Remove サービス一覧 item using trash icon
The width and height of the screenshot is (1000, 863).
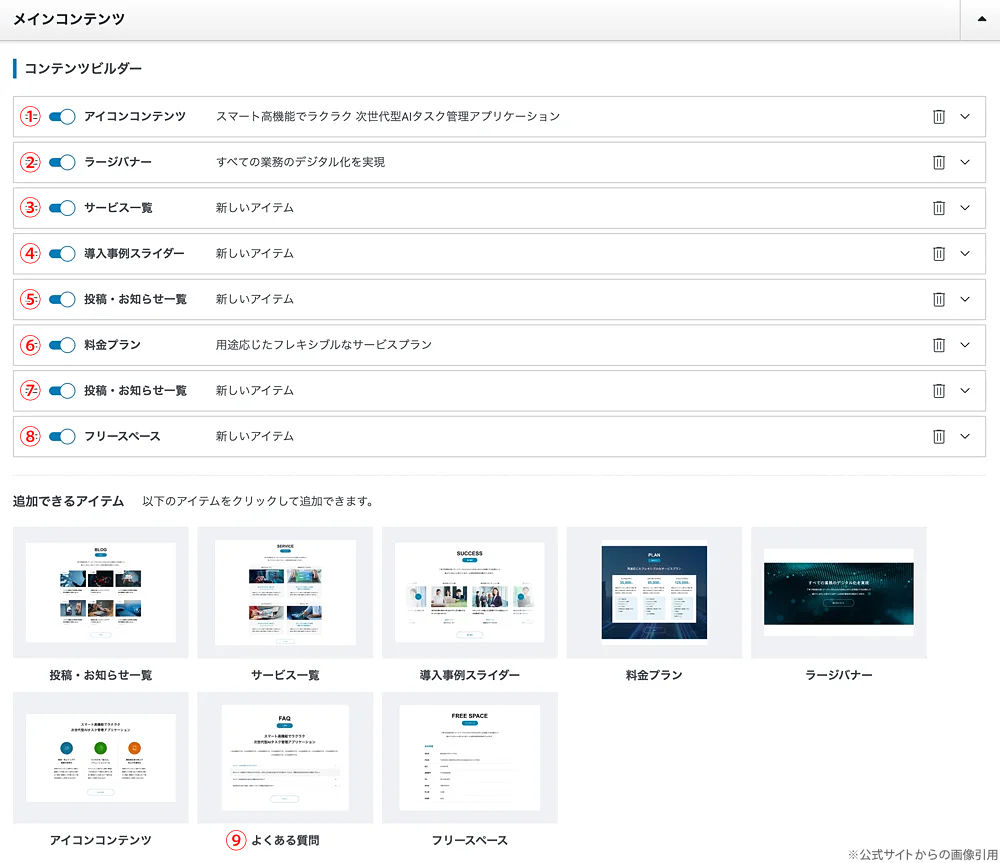point(938,208)
